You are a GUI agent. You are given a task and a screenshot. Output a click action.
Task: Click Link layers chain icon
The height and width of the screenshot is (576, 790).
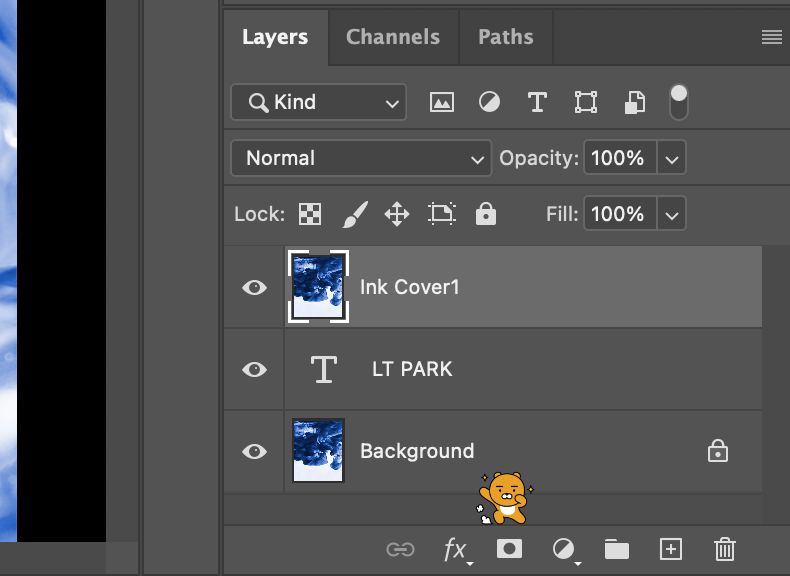(401, 549)
